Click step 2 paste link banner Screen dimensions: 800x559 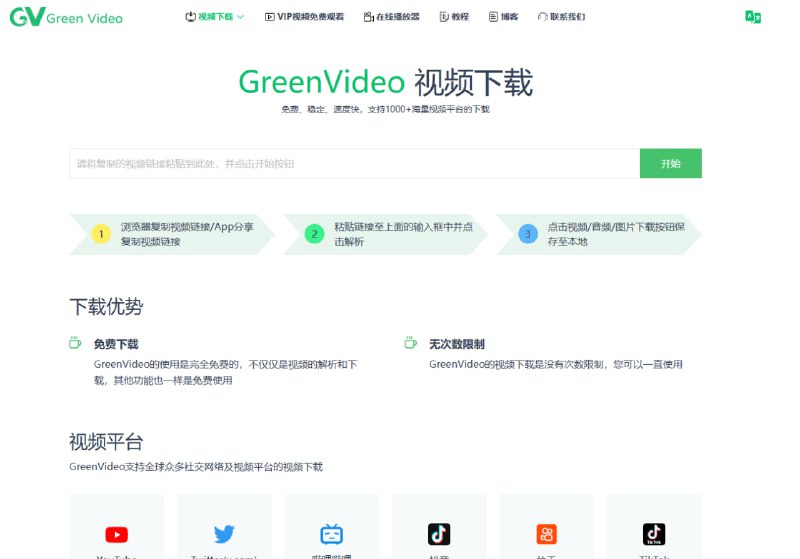point(385,234)
